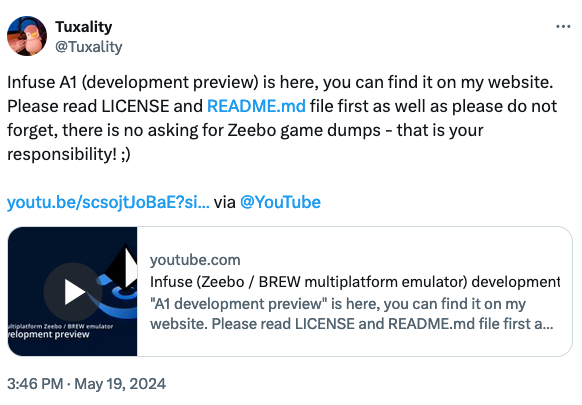
Task: Click the "development preview" caption on the thumbnail
Action: click(49, 334)
